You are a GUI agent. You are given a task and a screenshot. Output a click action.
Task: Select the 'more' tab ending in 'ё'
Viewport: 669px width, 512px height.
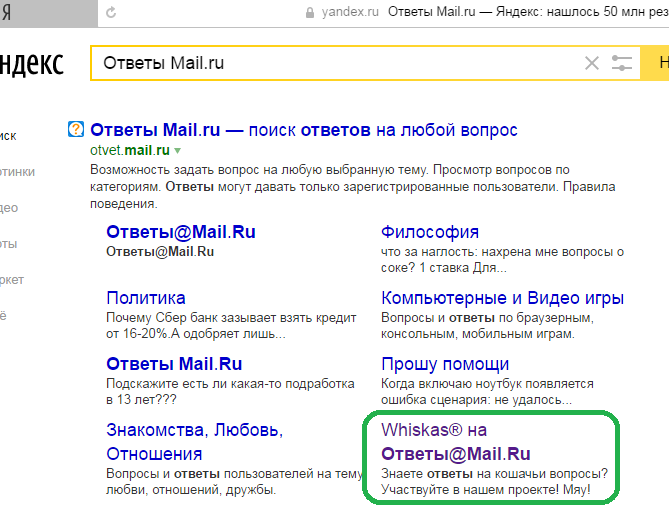(3, 316)
